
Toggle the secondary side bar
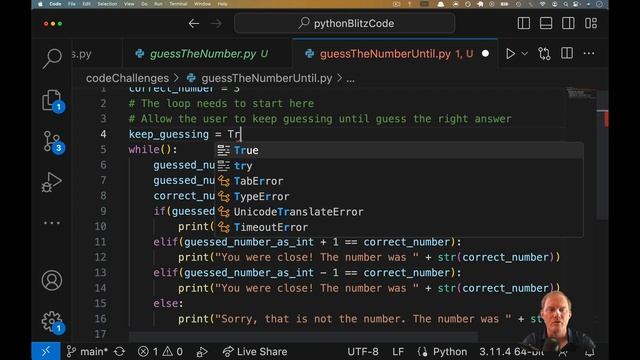(568, 23)
